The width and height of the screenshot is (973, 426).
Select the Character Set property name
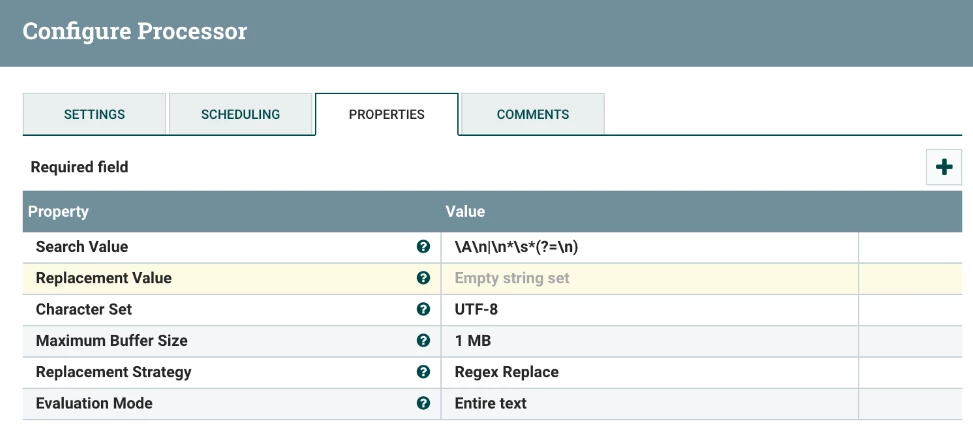(84, 309)
